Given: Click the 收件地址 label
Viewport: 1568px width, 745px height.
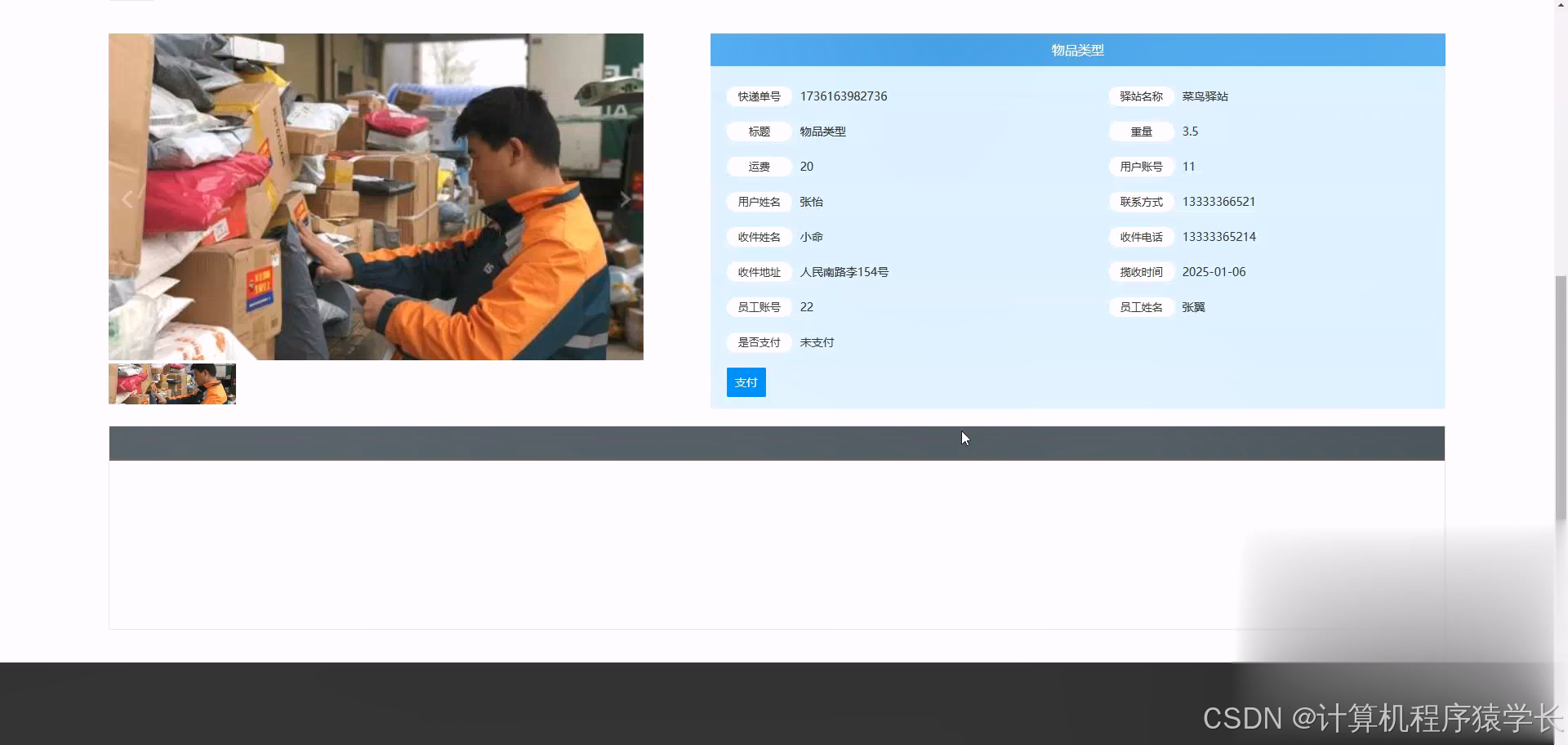Looking at the screenshot, I should (759, 272).
